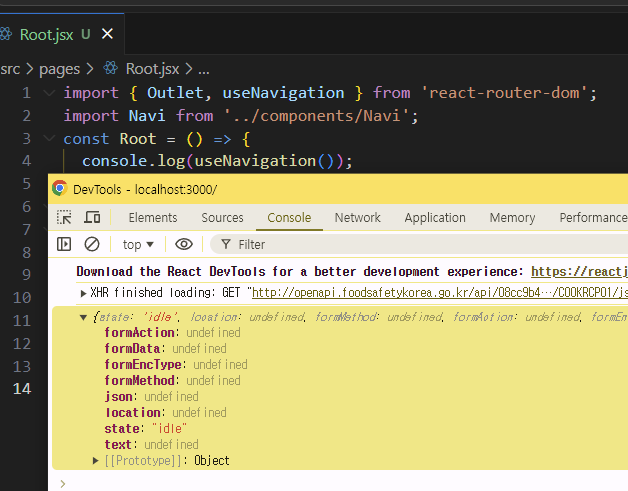
Task: Click the inspect element picker icon
Action: tap(64, 217)
